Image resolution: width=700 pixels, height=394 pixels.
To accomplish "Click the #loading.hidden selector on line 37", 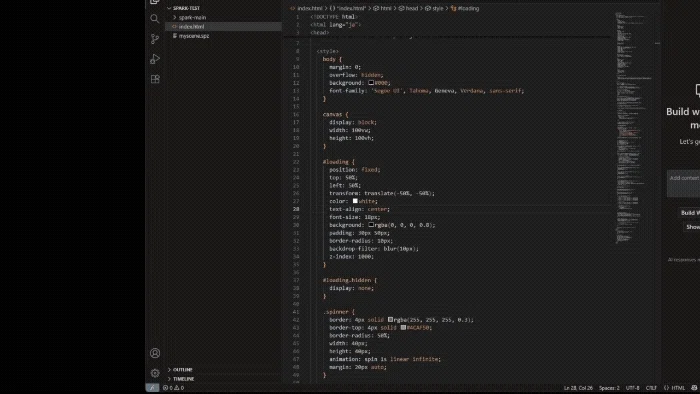I will tap(347, 280).
